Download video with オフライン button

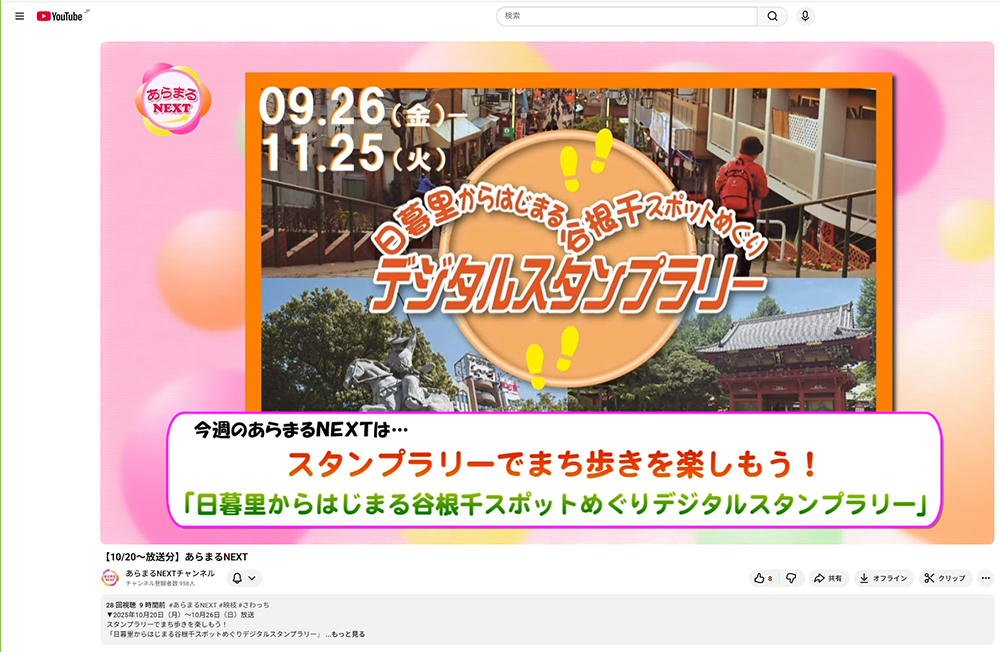click(883, 578)
